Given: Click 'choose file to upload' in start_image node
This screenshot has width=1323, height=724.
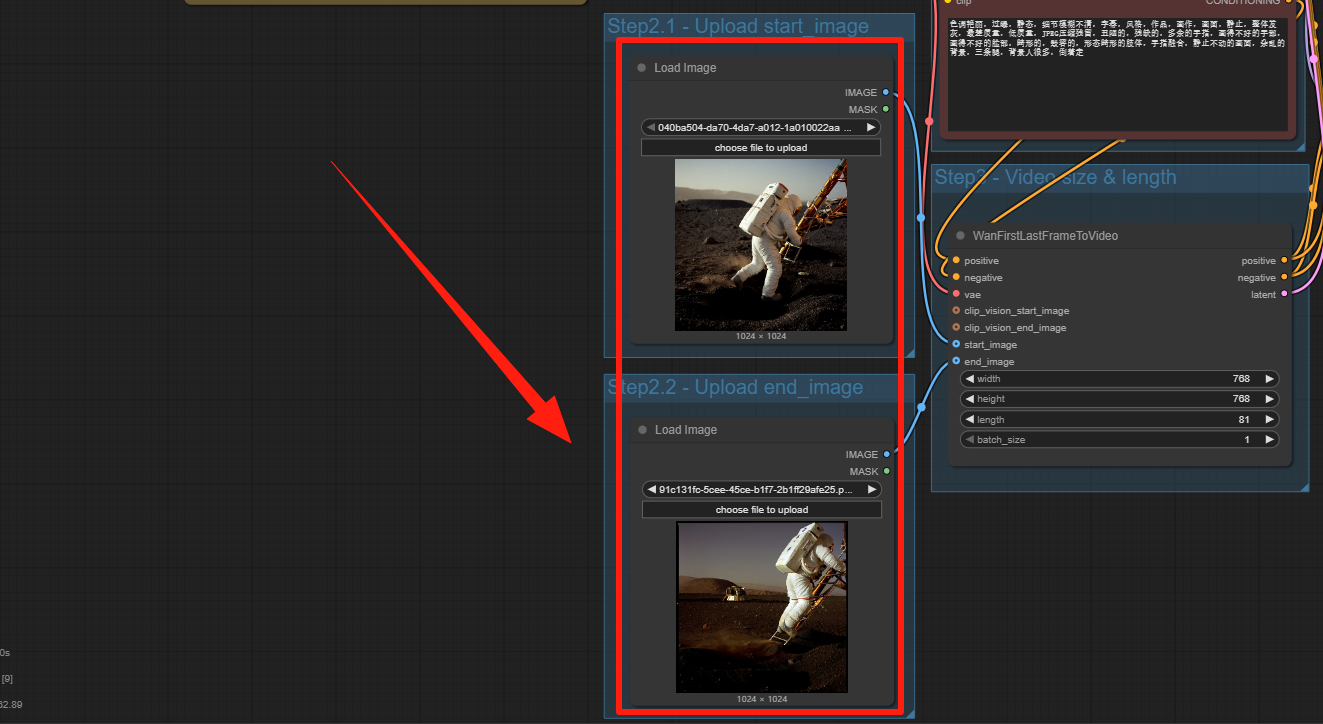Looking at the screenshot, I should [761, 148].
